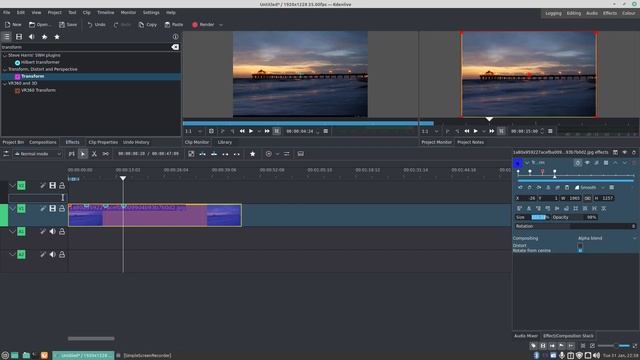
Task: Open the Render dropdown arrow
Action: [x=221, y=25]
